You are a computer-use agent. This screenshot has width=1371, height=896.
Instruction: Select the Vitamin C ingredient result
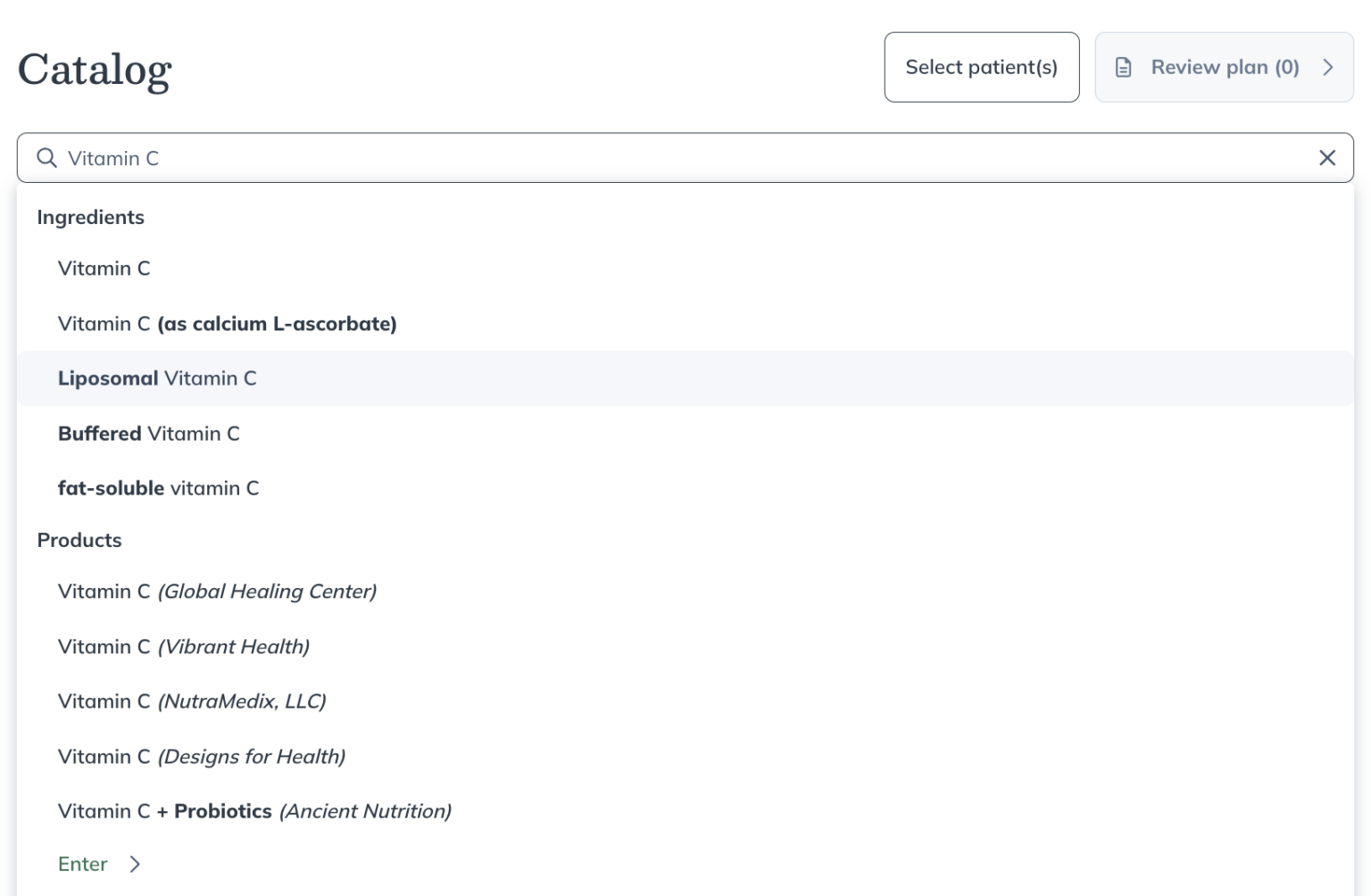[104, 269]
